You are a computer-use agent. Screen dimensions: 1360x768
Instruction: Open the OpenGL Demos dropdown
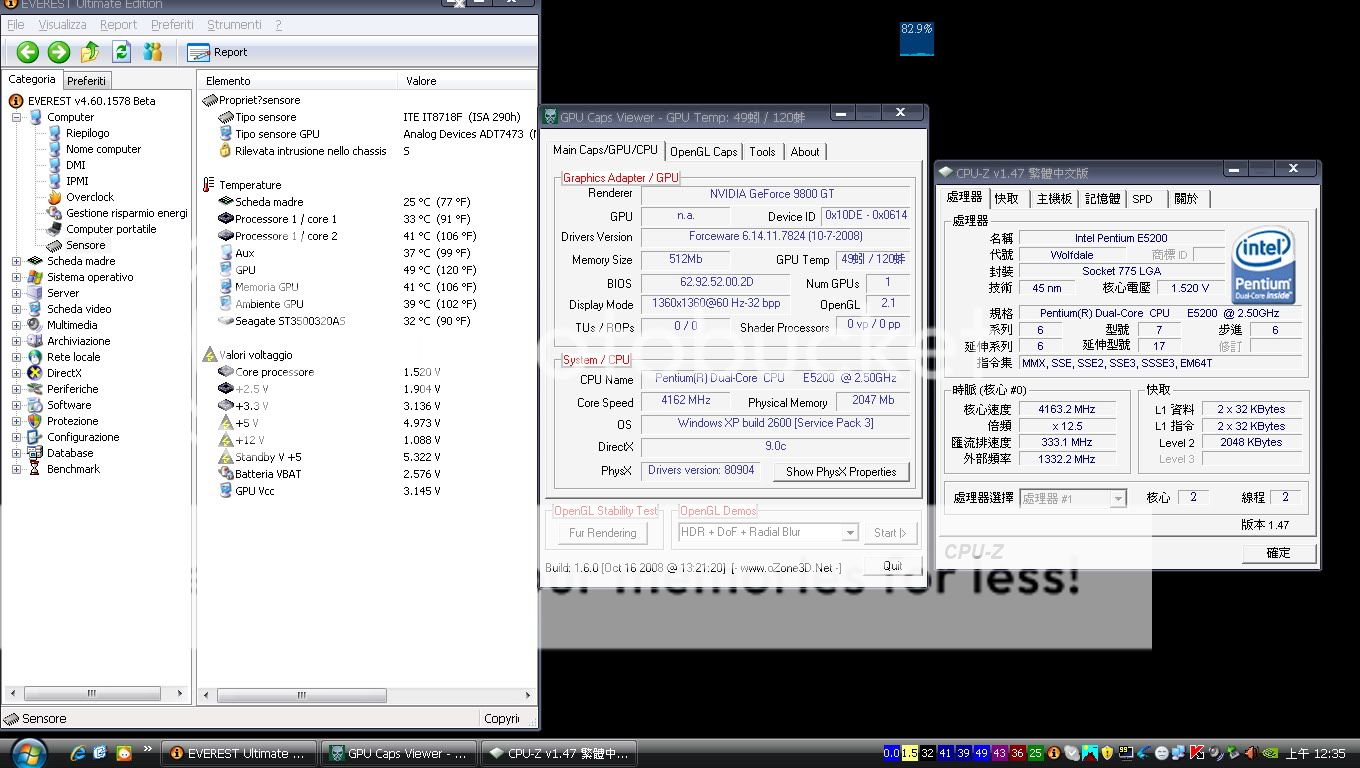tap(850, 533)
